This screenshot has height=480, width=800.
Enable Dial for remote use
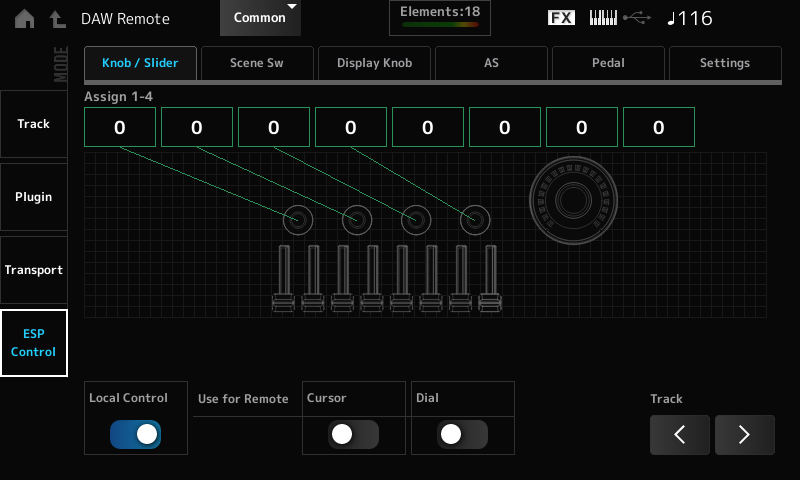click(462, 434)
